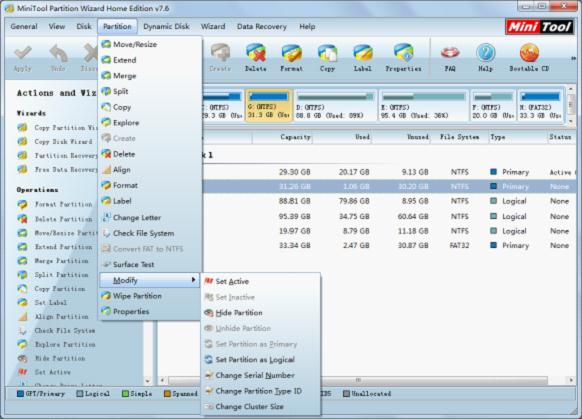The image size is (582, 419).
Task: Choose Surface Test menu entry
Action: click(150, 265)
